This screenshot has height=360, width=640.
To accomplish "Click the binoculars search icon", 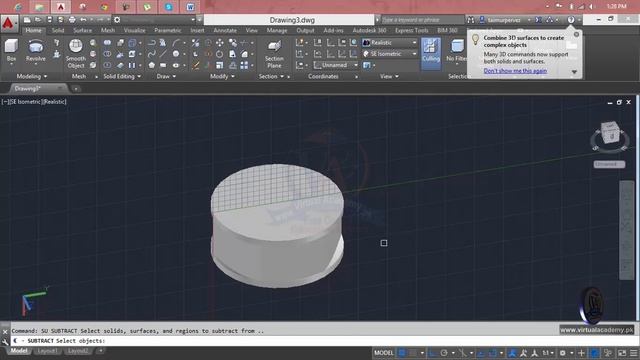I will click(x=471, y=20).
